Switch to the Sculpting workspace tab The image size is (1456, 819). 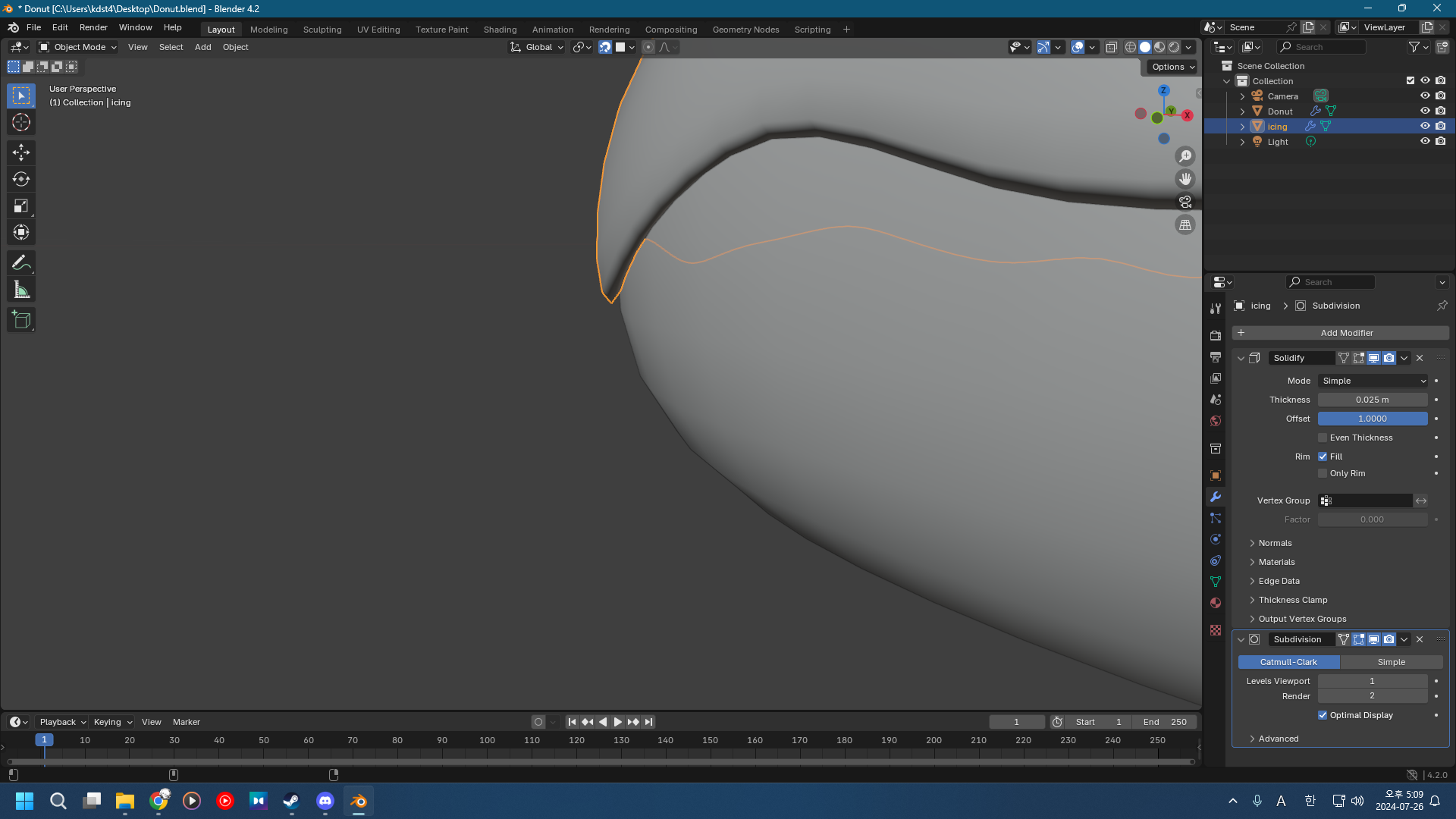(x=322, y=30)
